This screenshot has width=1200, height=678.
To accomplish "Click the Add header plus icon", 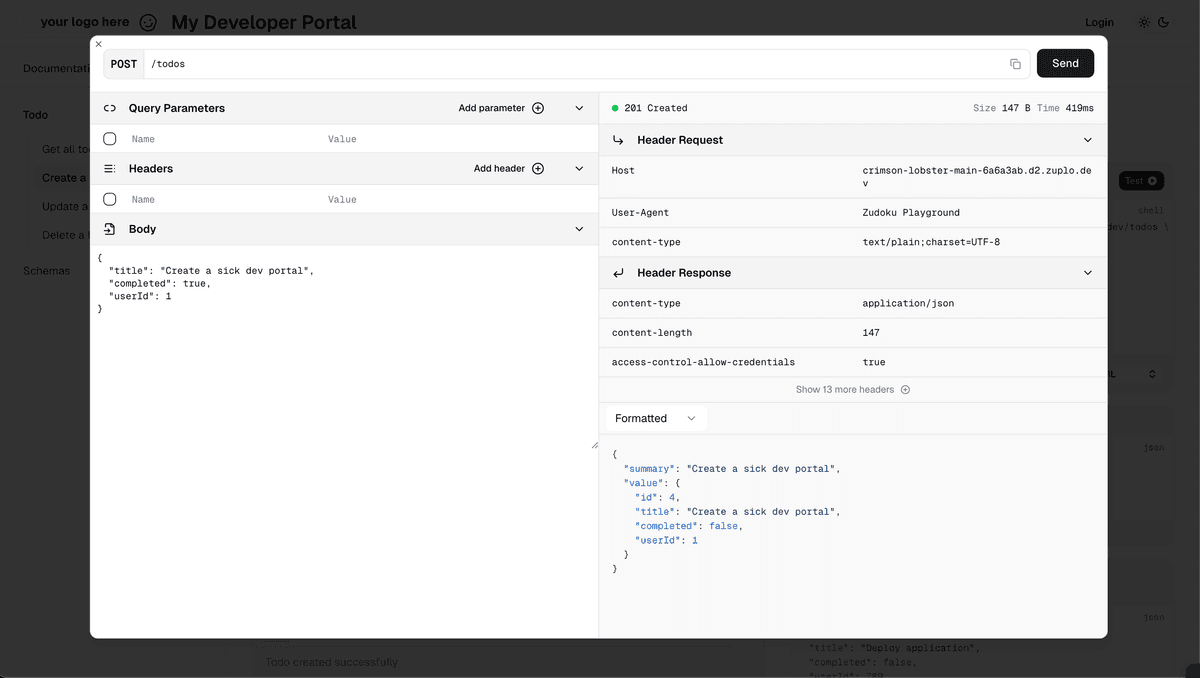I will point(538,168).
